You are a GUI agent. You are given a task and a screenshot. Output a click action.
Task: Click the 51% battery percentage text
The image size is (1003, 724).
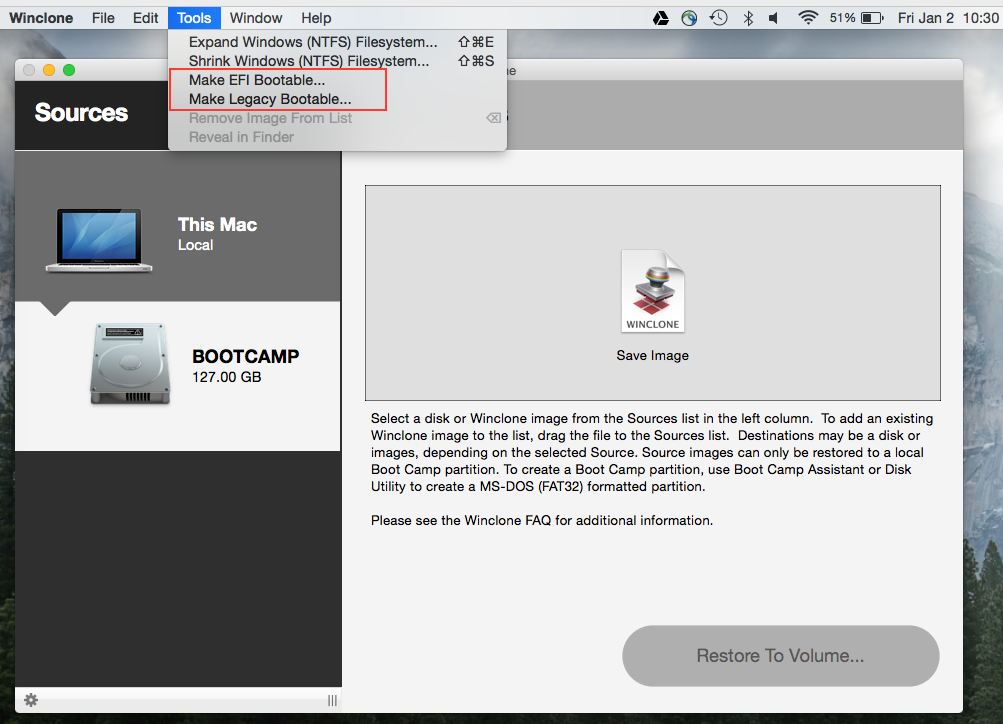click(x=842, y=18)
